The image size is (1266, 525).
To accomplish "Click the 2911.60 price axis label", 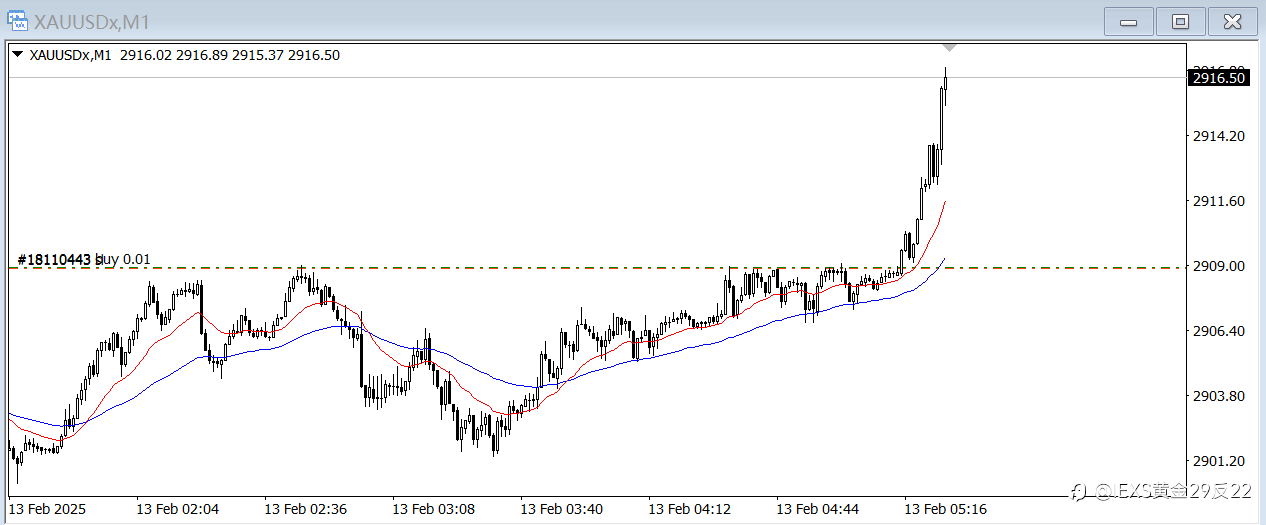I will point(1217,201).
